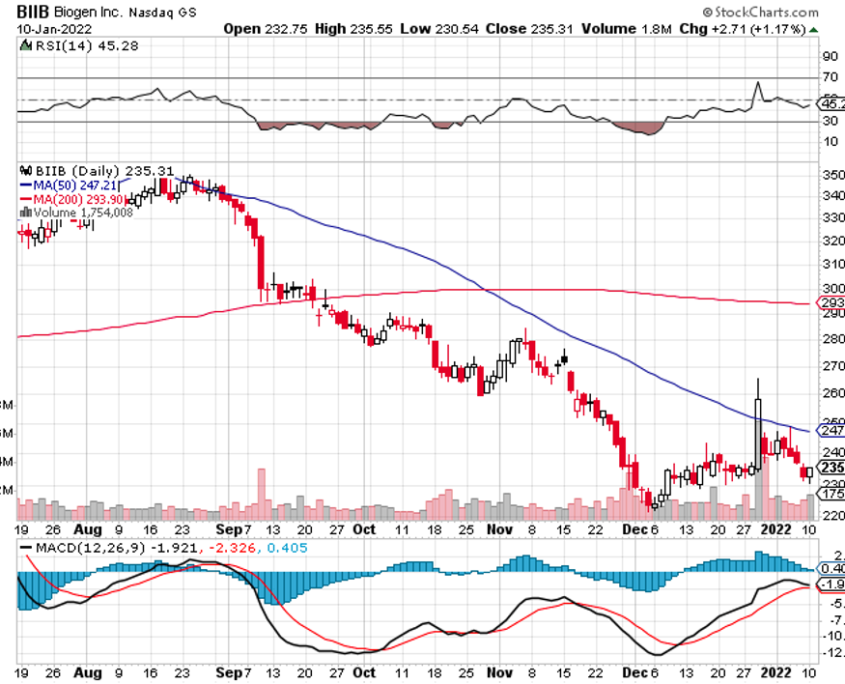Click the BIIB (Daily) 235.31 legend text

(105, 171)
